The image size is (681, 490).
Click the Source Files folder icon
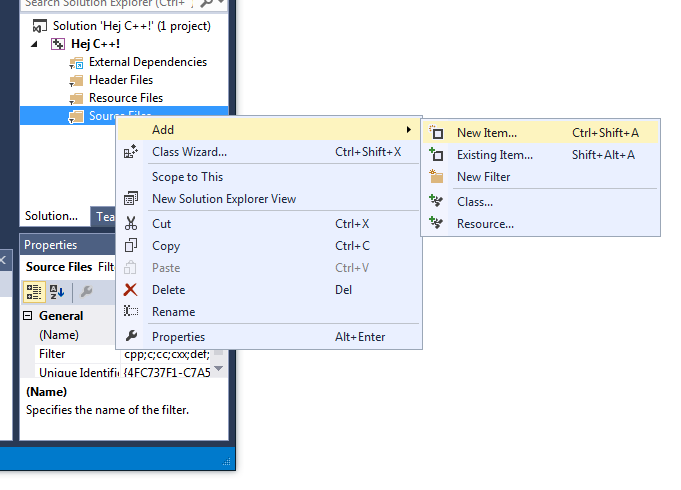76,117
